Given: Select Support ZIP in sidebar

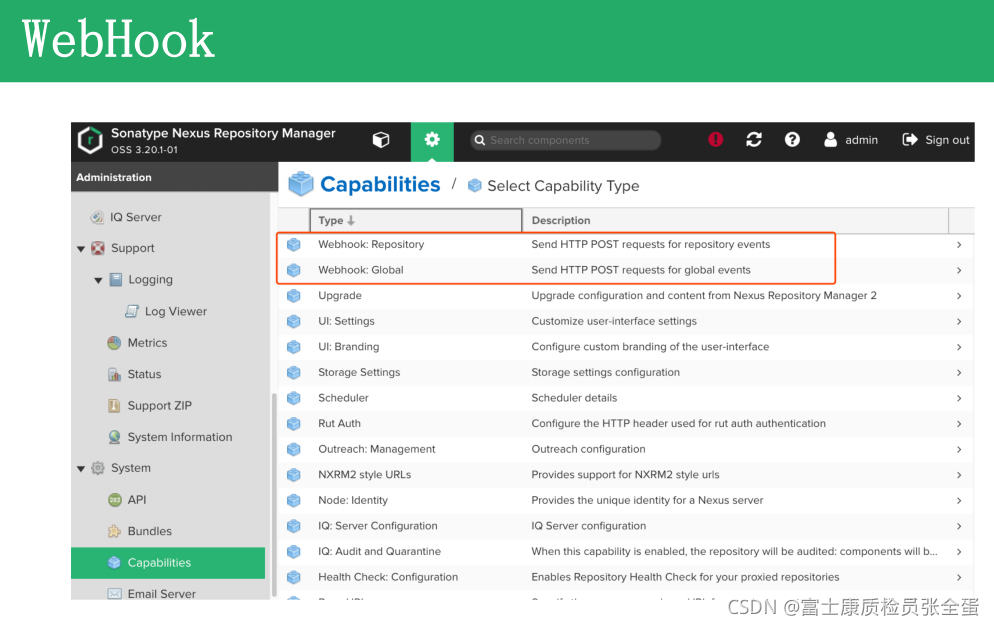Looking at the screenshot, I should [159, 405].
